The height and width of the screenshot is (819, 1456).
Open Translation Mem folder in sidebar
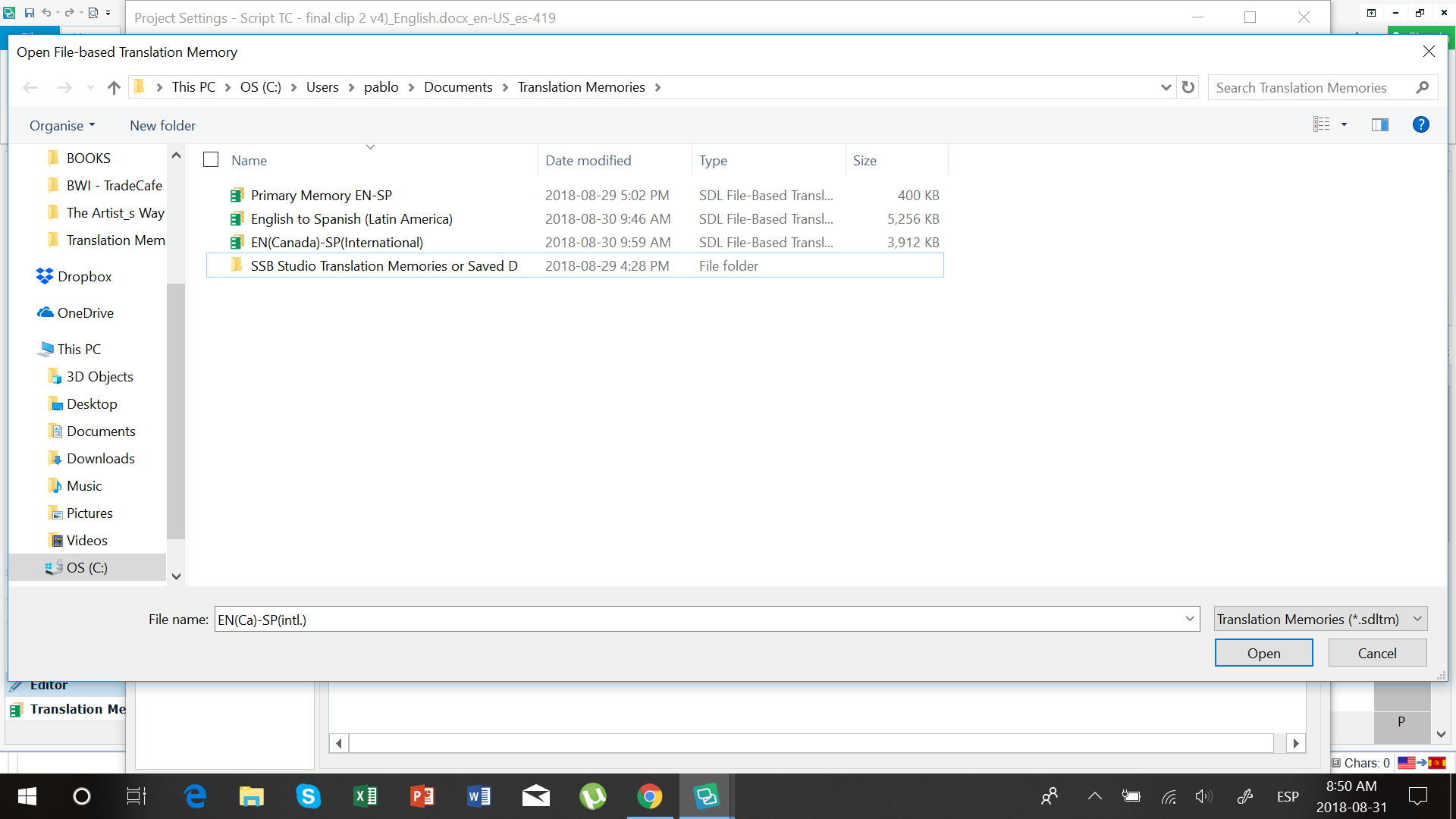pos(115,240)
